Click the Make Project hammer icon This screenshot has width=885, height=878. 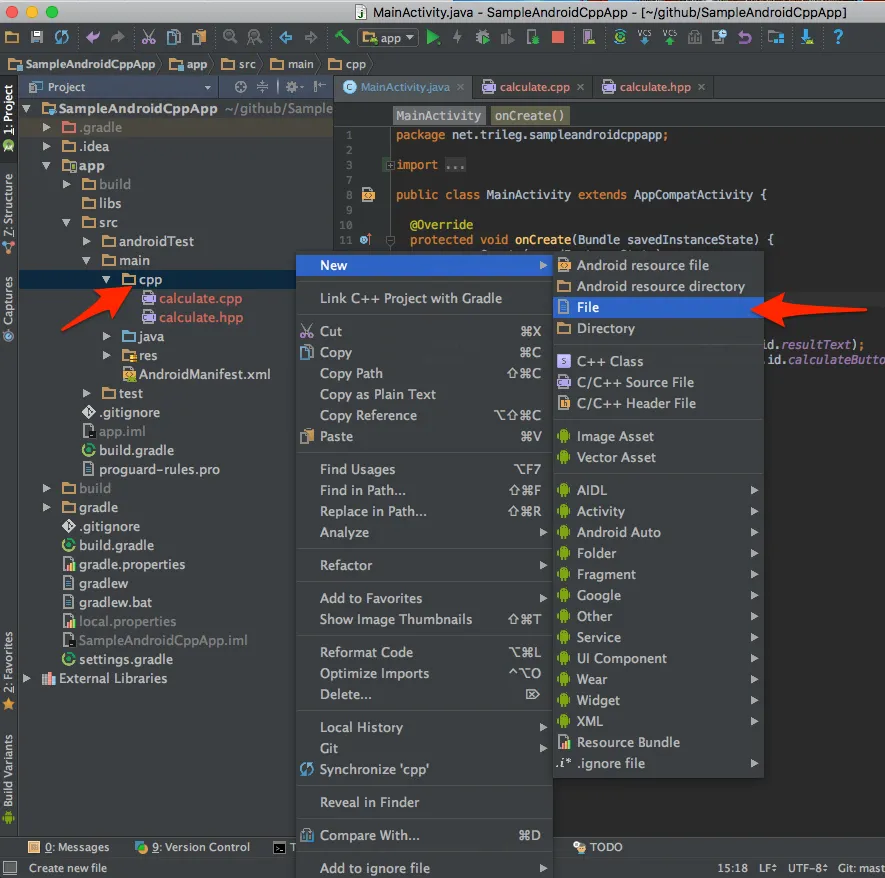(342, 38)
